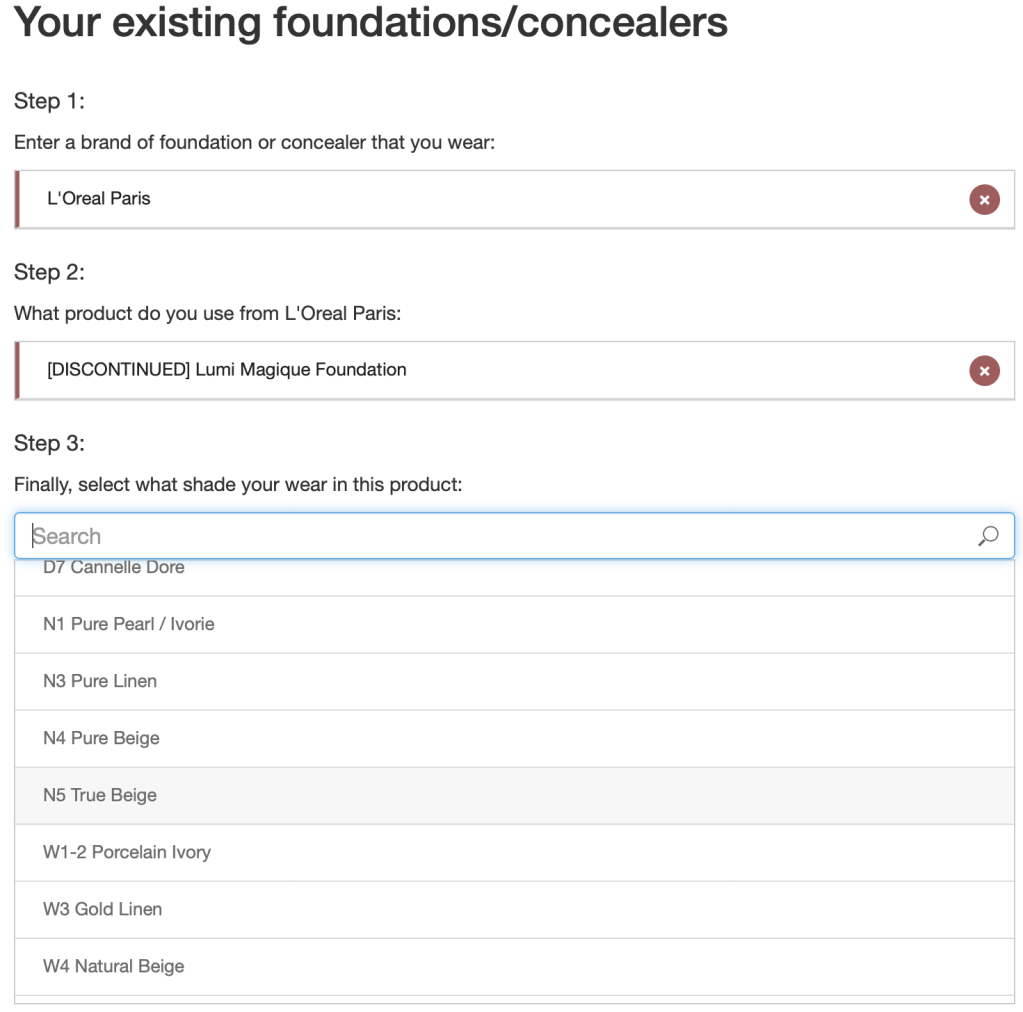
Task: Choose N1 Pure Pearl / Ivorie shade
Action: tap(129, 624)
